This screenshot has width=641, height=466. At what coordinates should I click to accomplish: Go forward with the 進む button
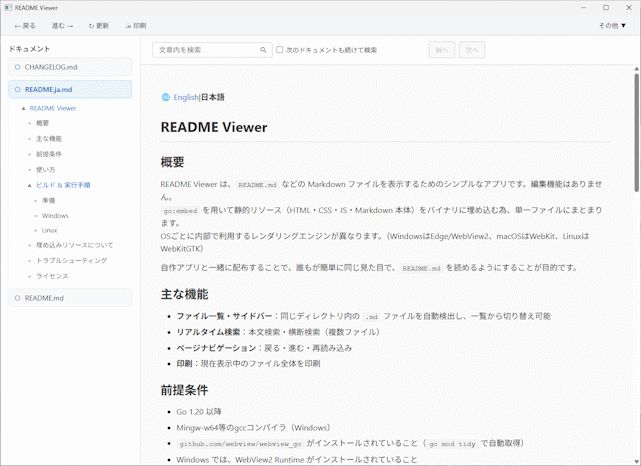pyautogui.click(x=62, y=26)
